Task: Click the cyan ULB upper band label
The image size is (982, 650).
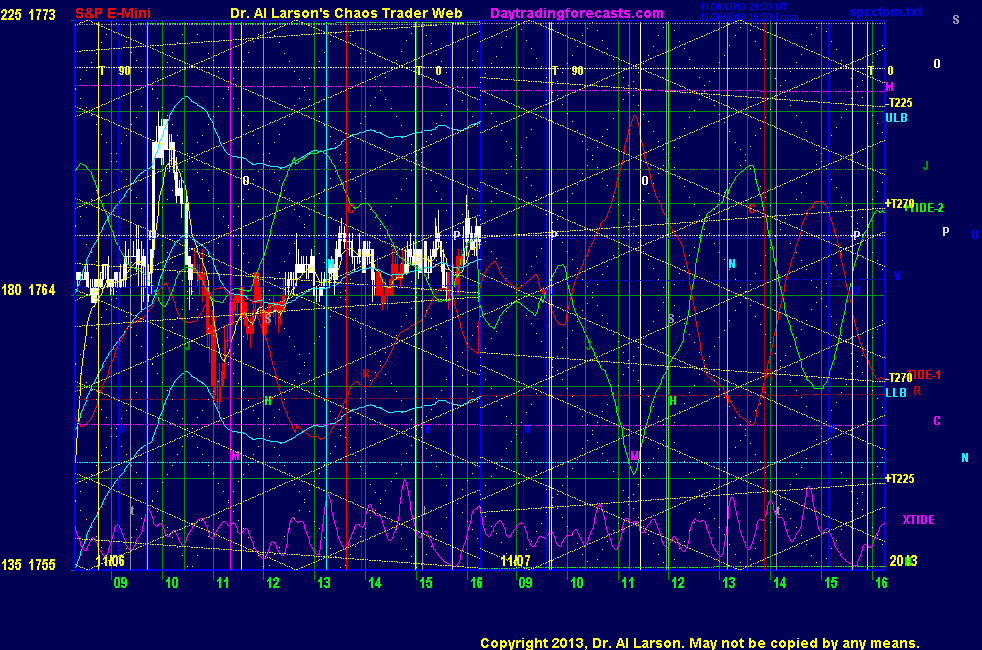Action: point(896,118)
